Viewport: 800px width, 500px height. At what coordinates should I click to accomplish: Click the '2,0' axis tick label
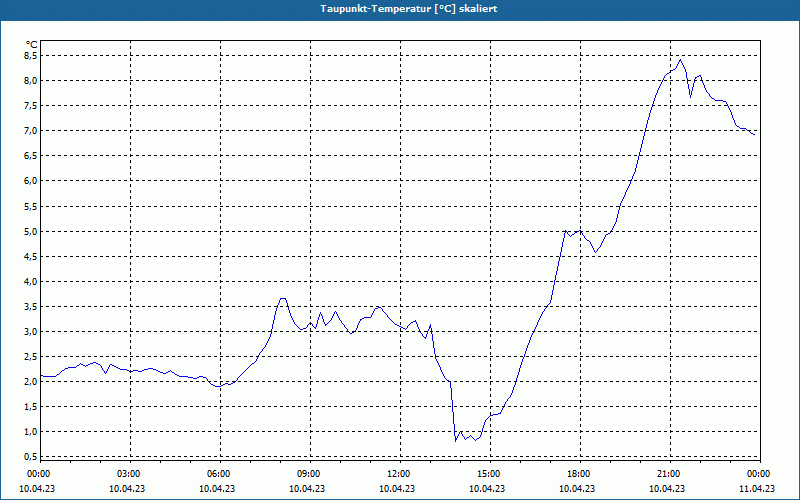click(31, 382)
